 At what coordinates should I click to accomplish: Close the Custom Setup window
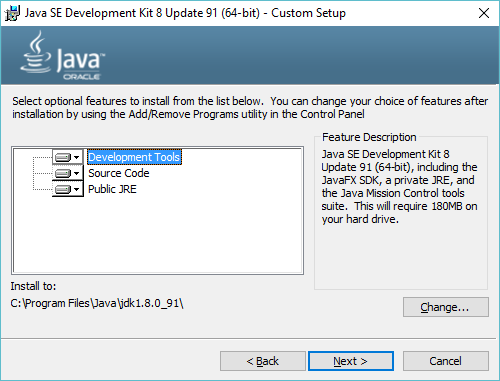point(484,13)
